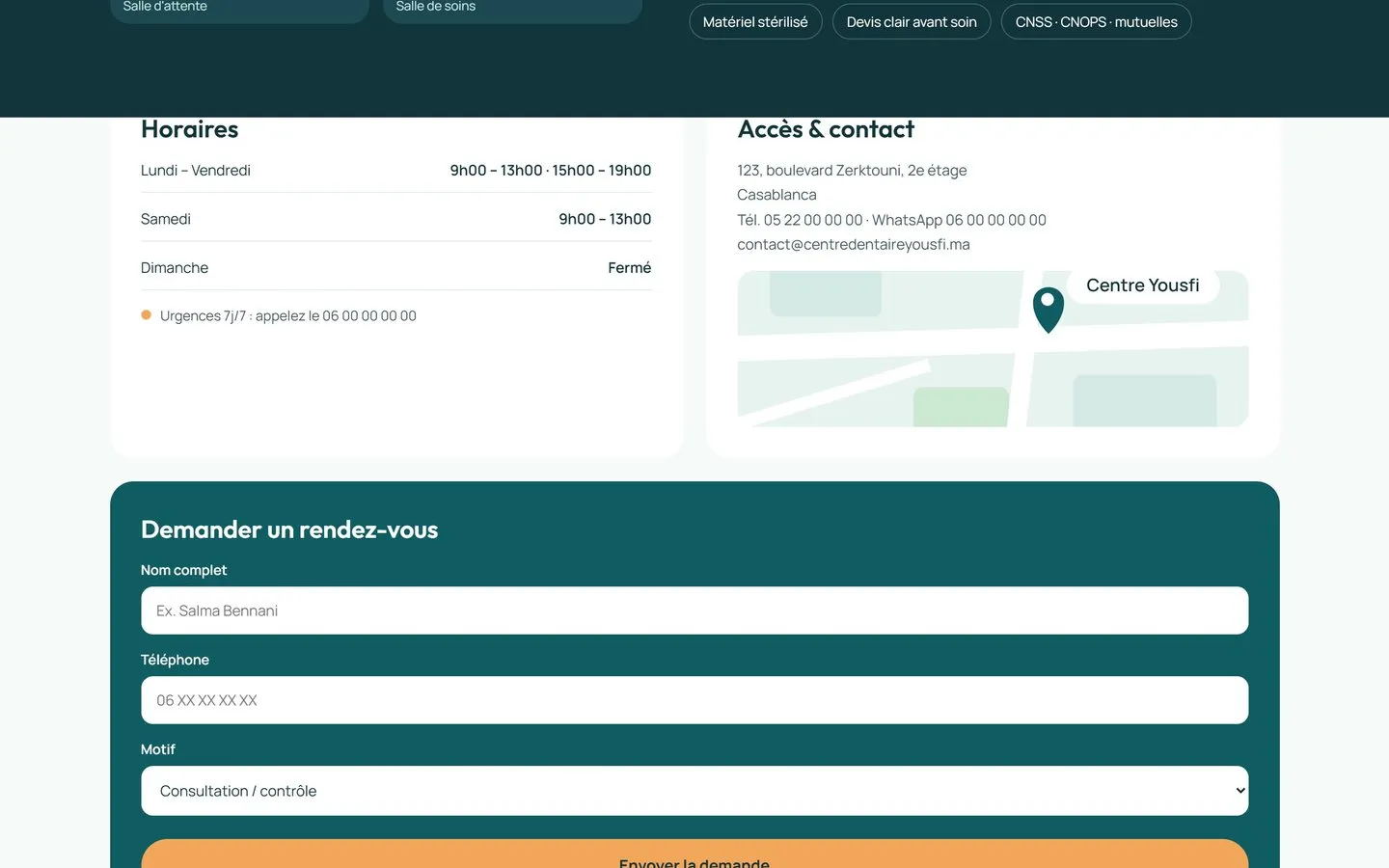
Task: Click the Horaires heading
Action: tap(190, 129)
